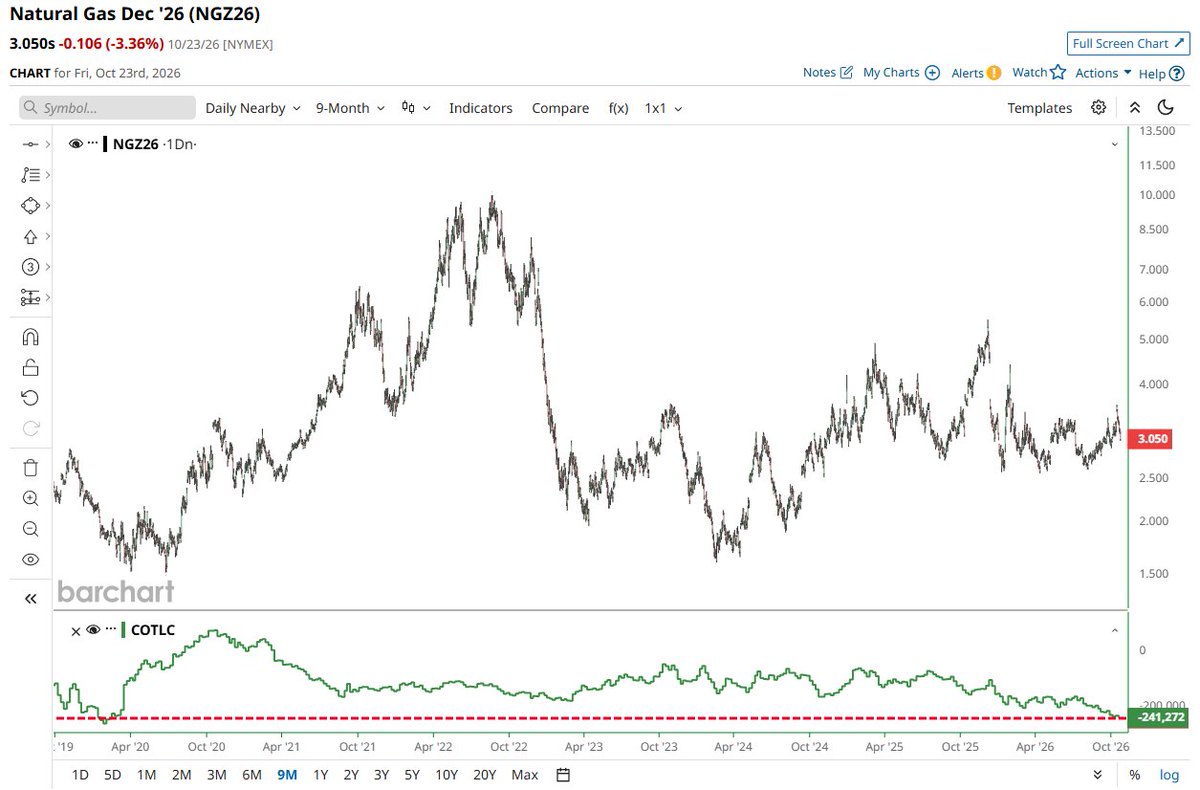Open the Templates menu

coord(1039,108)
